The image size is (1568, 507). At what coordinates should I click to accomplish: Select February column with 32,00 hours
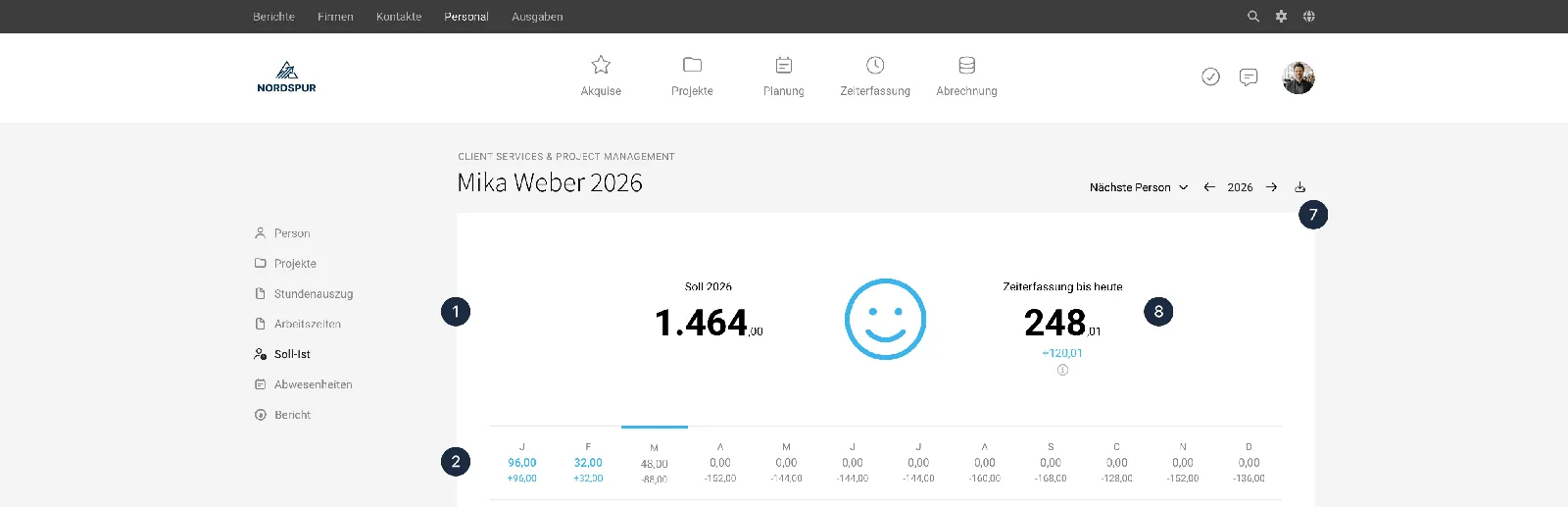(x=588, y=463)
